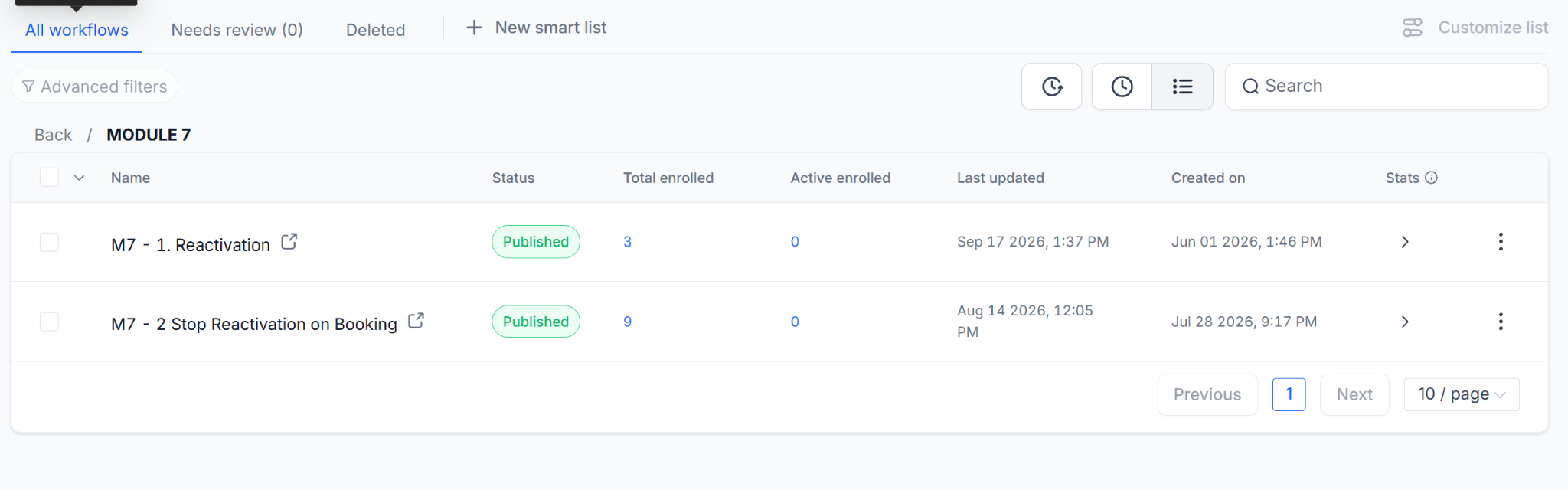Create a New smart list
This screenshot has width=1568, height=490.
click(537, 28)
